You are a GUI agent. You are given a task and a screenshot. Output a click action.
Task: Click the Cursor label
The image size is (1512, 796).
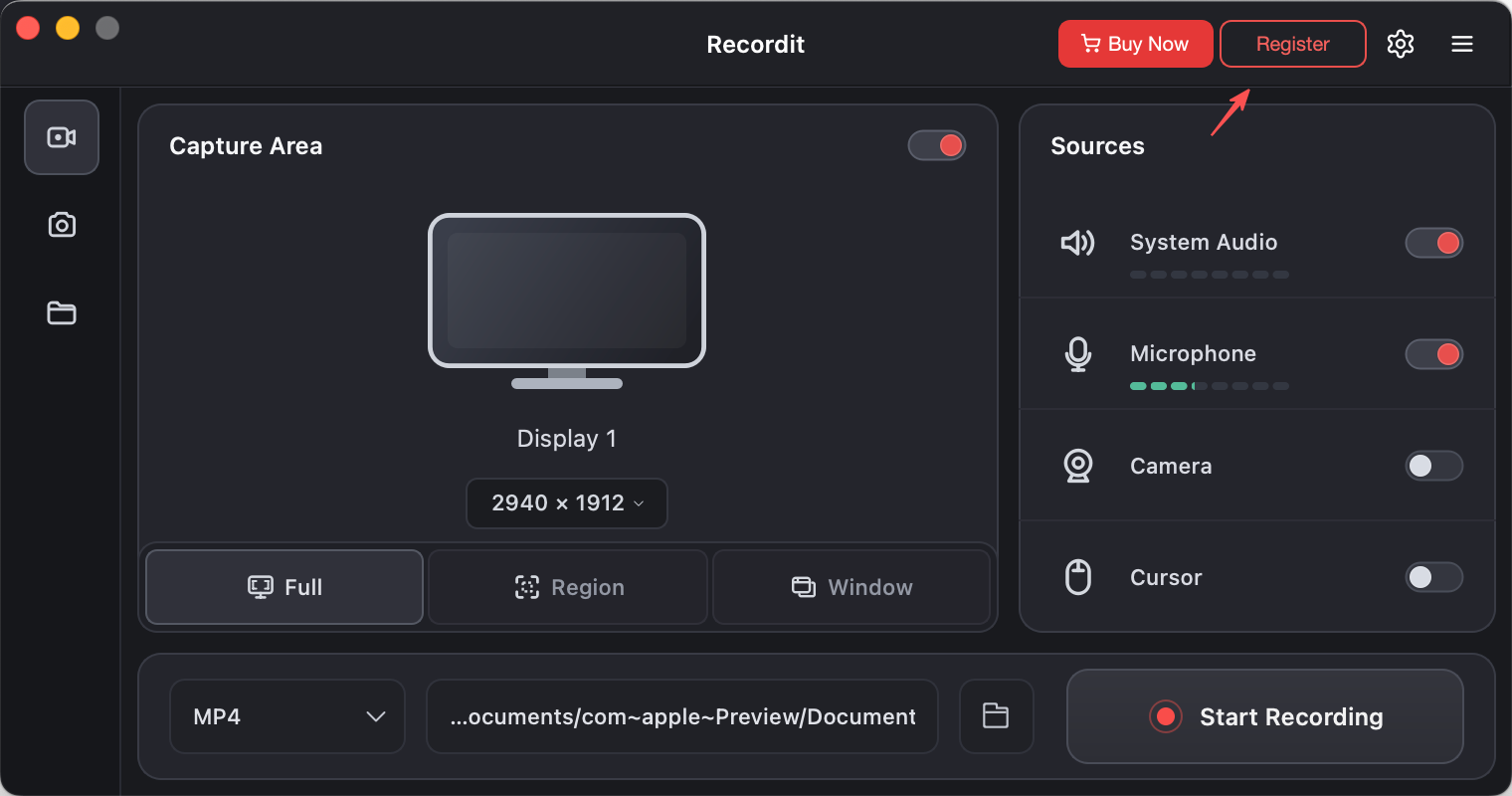point(1166,577)
